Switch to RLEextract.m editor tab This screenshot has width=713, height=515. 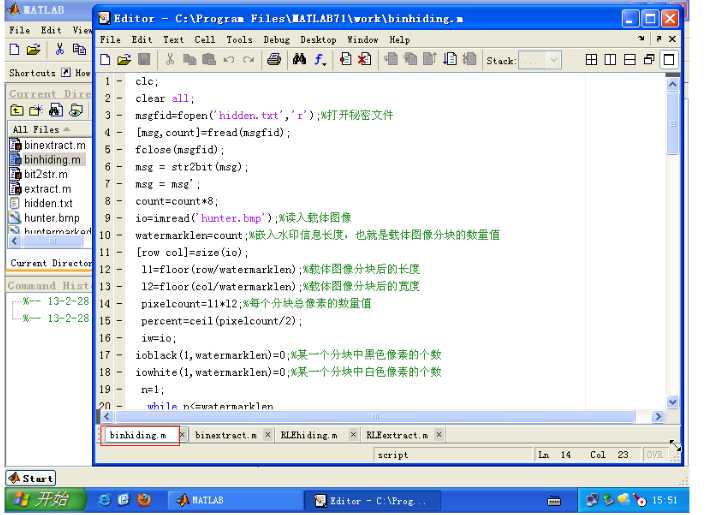click(x=397, y=435)
